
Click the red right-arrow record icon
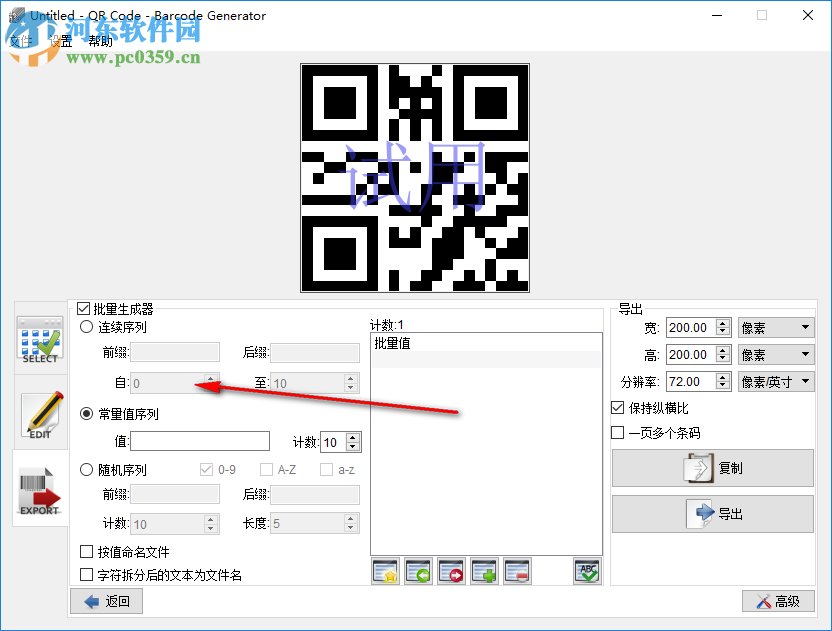pyautogui.click(x=451, y=571)
